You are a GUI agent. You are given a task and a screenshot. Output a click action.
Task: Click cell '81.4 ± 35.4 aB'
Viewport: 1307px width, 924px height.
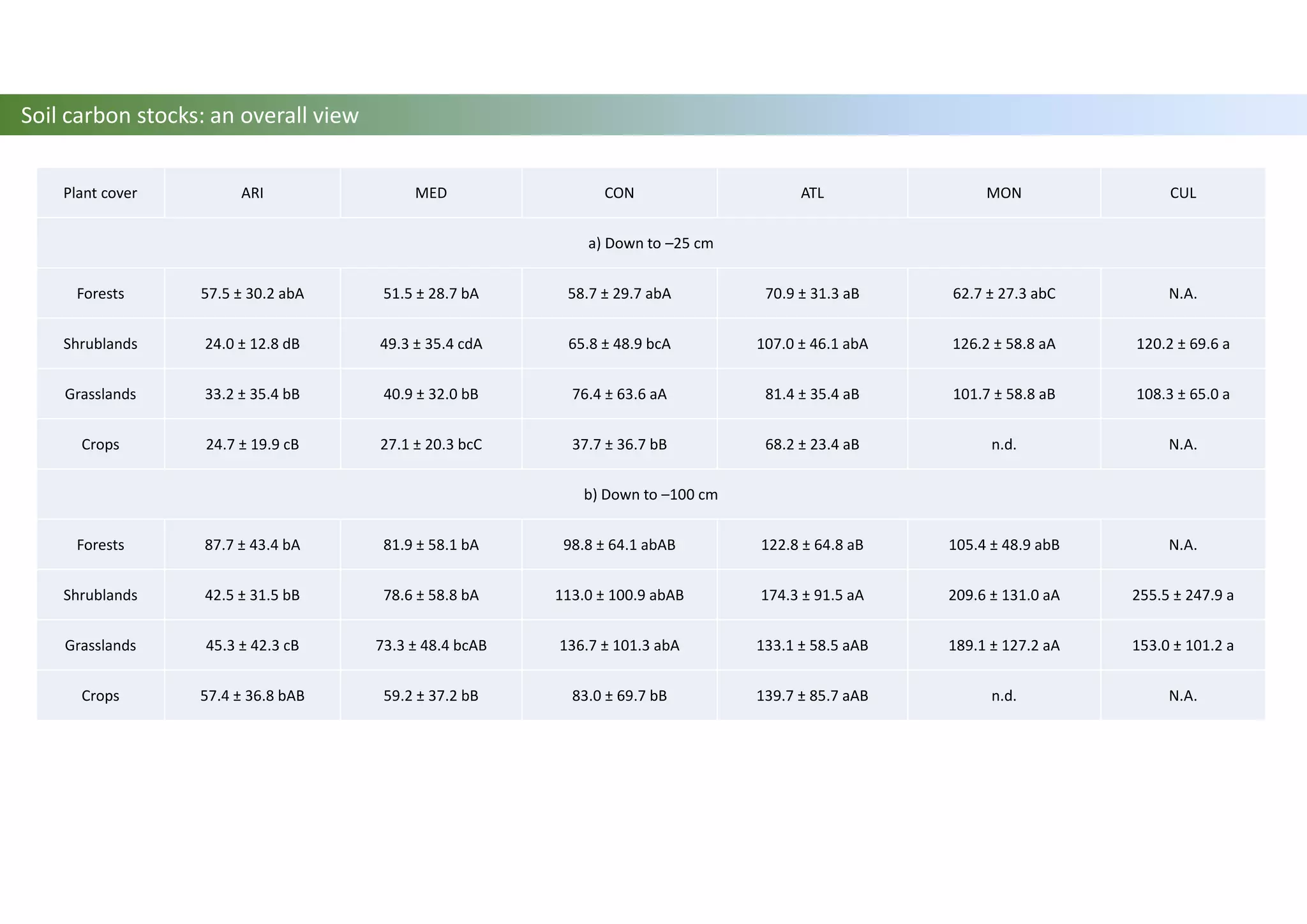click(812, 394)
